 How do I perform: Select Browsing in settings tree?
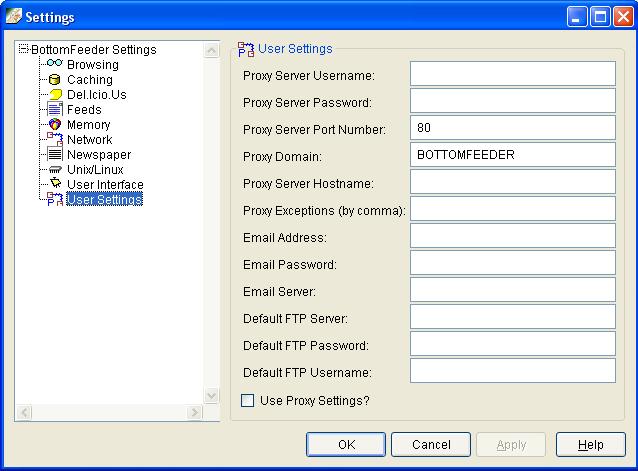[93, 65]
